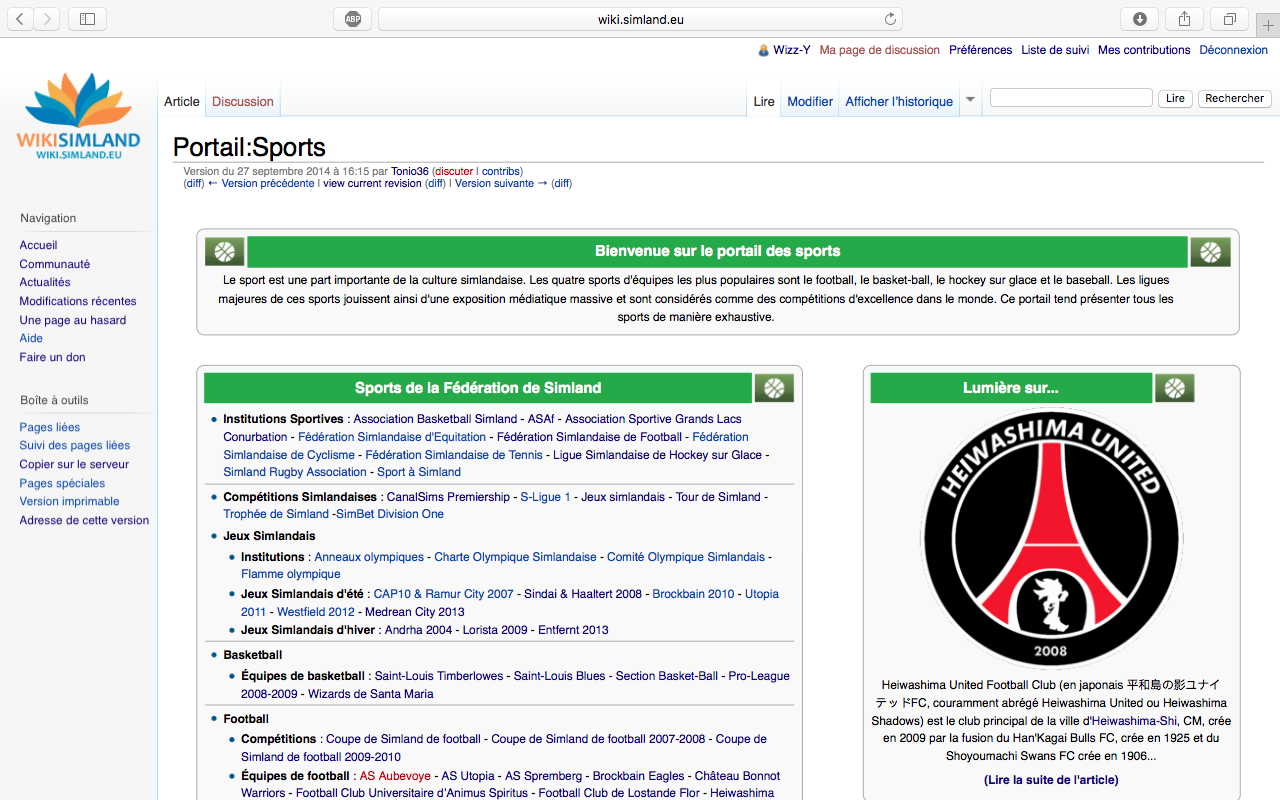The image size is (1280, 800).
Task: Reload the page with the refresh icon
Action: point(890,19)
